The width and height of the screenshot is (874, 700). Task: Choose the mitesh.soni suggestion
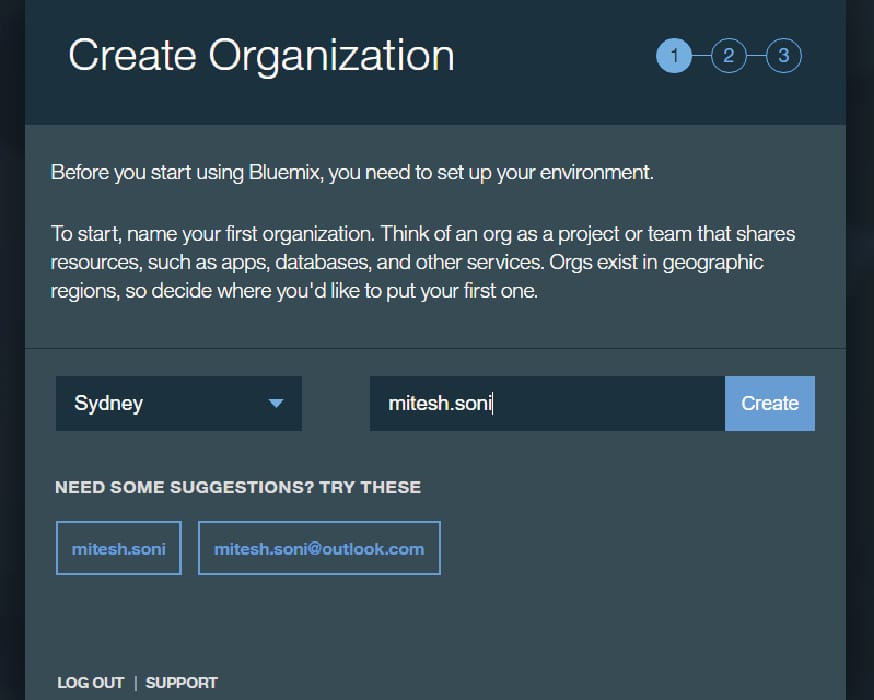pos(118,548)
